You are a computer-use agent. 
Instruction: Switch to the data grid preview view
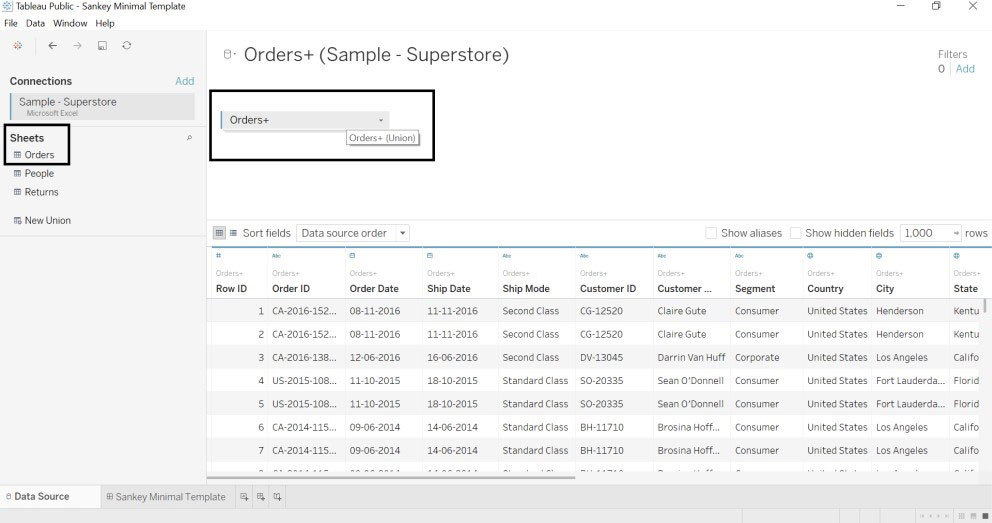point(219,233)
